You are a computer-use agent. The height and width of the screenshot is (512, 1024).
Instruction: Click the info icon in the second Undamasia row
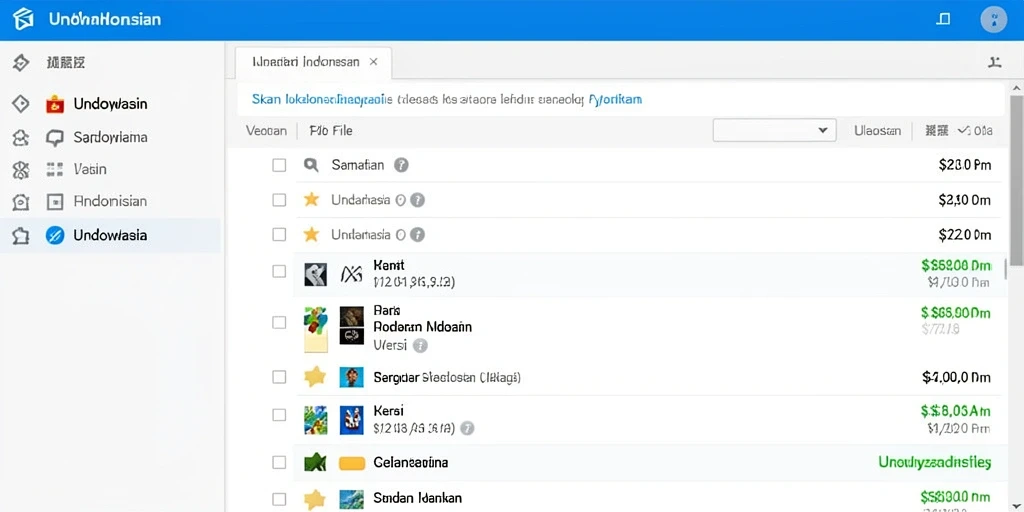click(x=417, y=234)
